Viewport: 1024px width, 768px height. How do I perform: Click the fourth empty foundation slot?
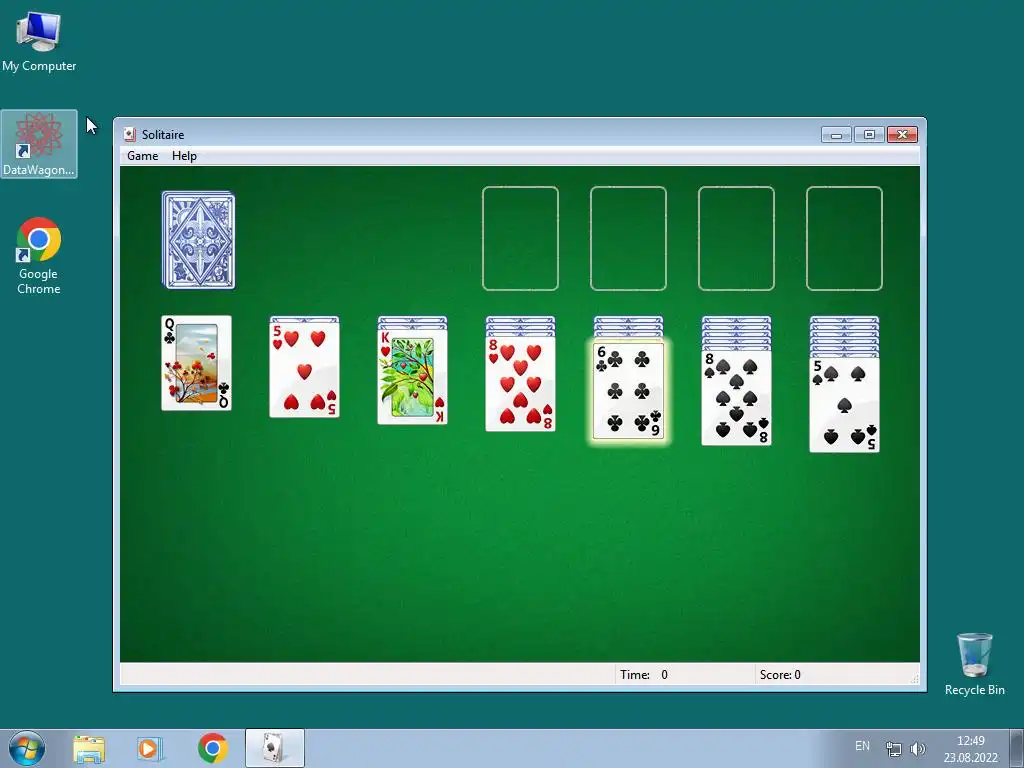844,238
